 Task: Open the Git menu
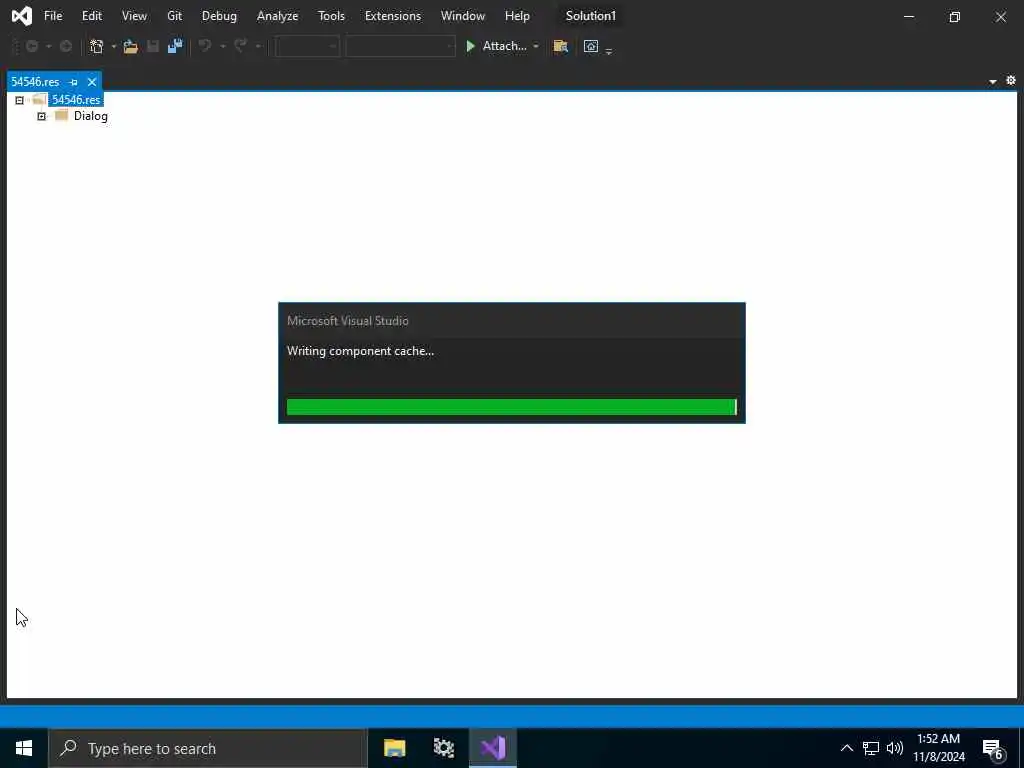pos(174,16)
